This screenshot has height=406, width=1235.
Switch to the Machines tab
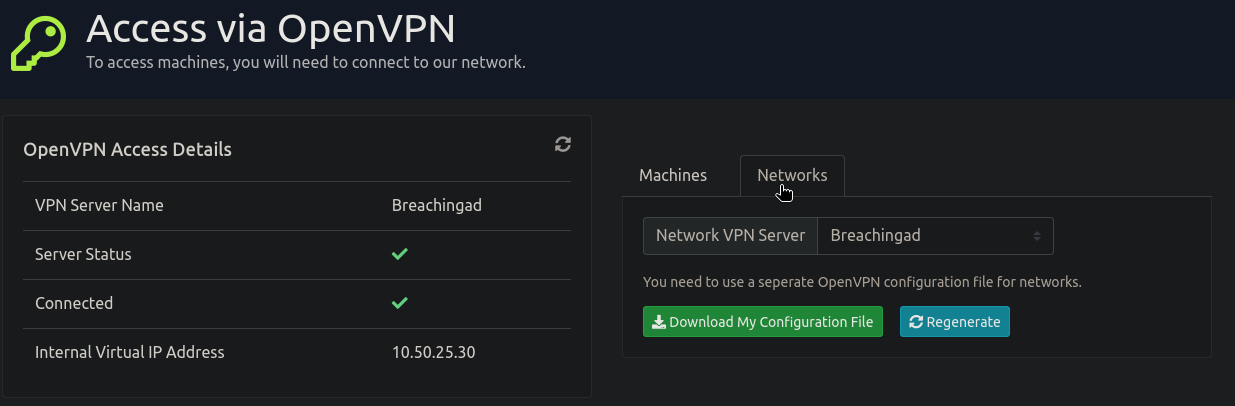tap(673, 175)
